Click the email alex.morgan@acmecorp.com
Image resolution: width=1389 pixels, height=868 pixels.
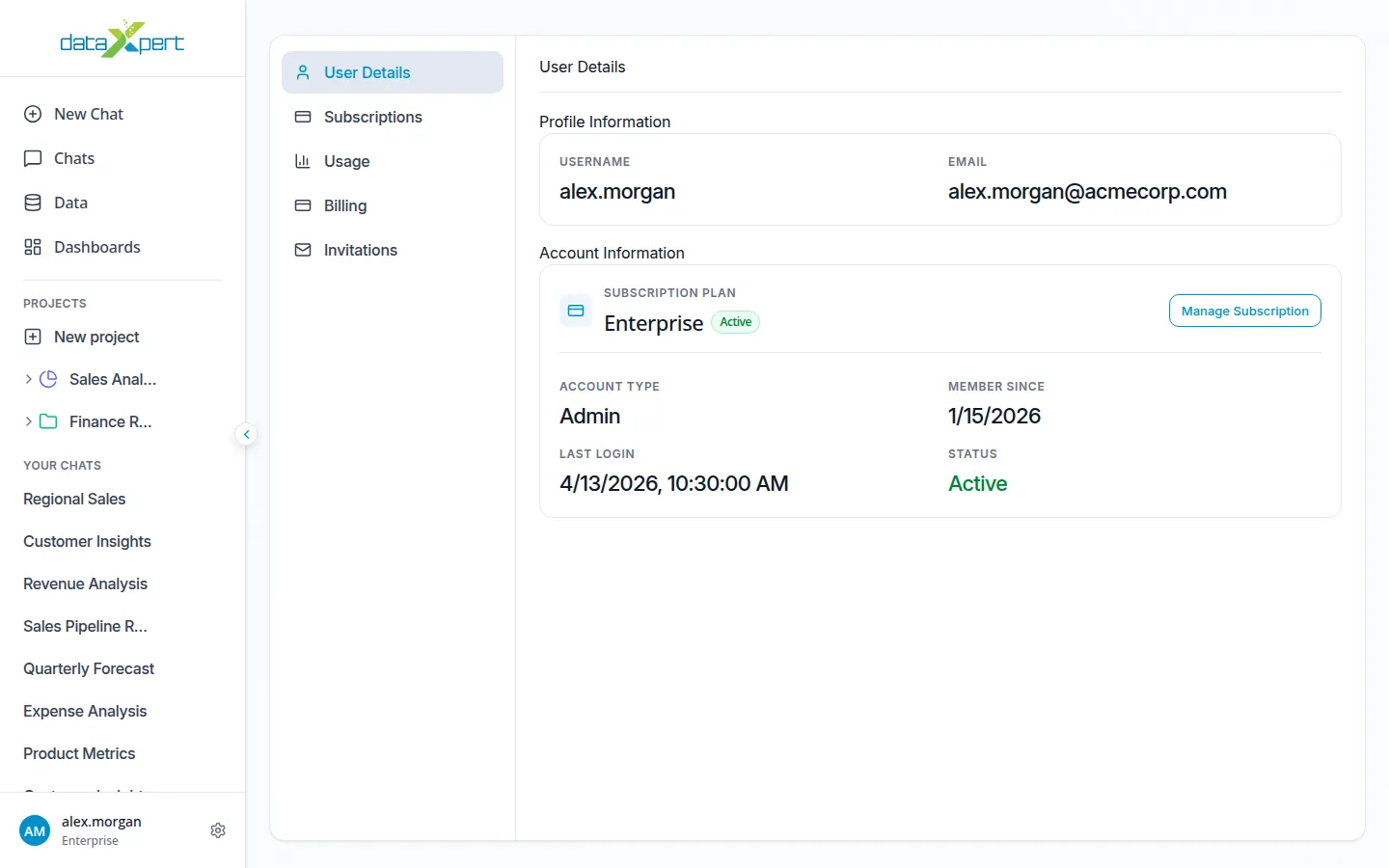click(x=1087, y=191)
